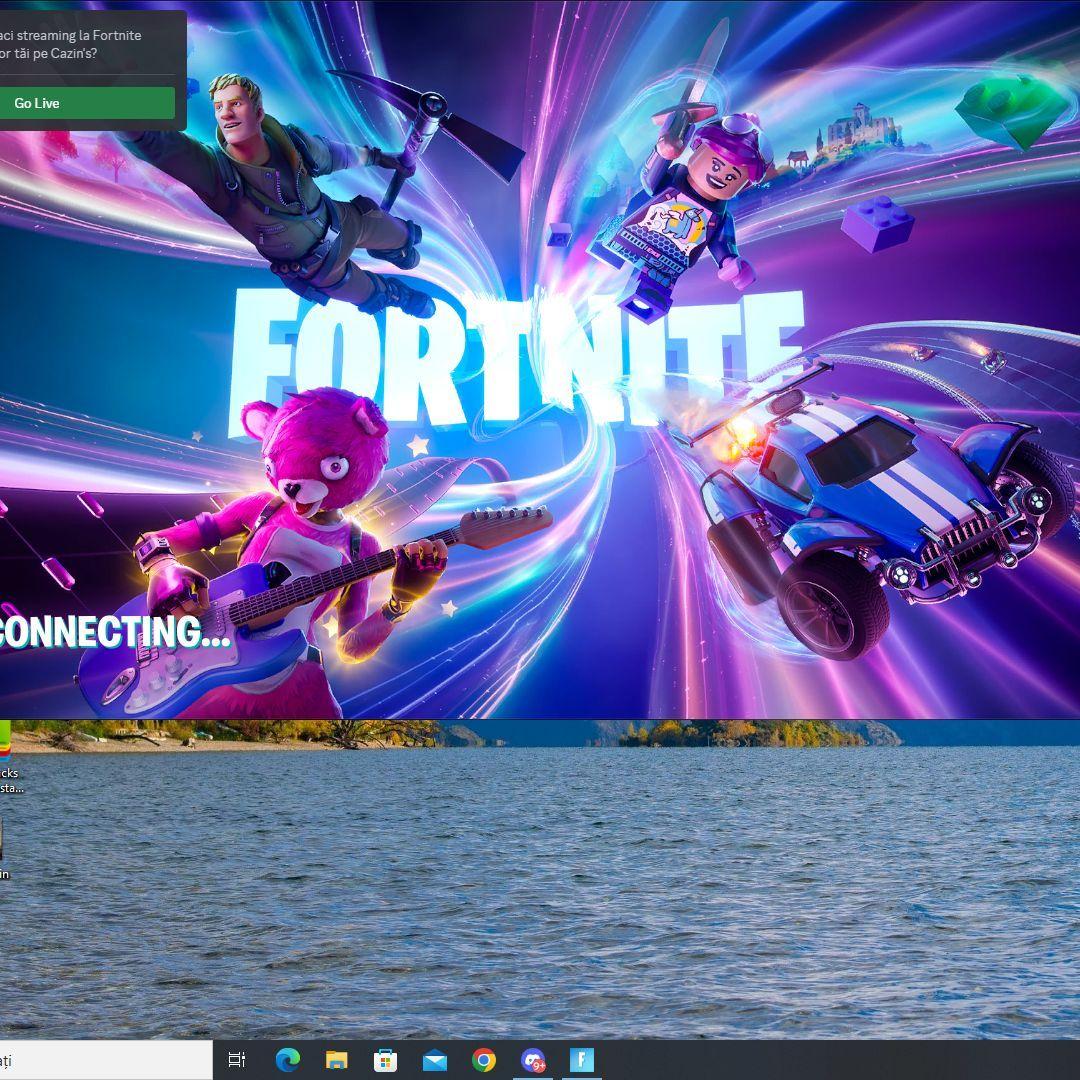Launch Google Chrome from the taskbar
The width and height of the screenshot is (1080, 1080).
coord(484,1059)
